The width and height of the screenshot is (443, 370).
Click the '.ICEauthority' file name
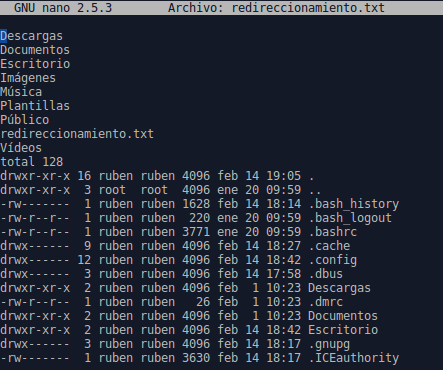[354, 358]
